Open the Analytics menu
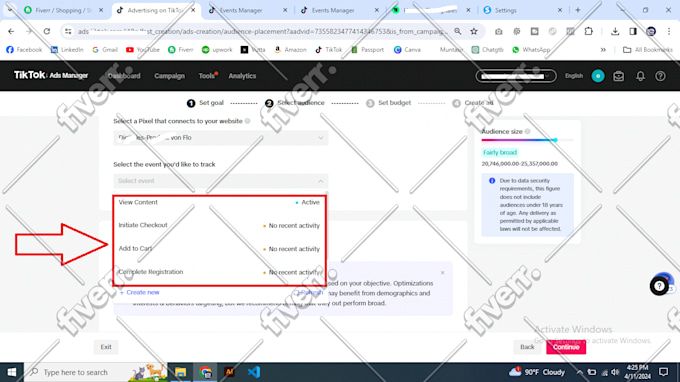Screen dimensions: 680x382 pos(242,76)
